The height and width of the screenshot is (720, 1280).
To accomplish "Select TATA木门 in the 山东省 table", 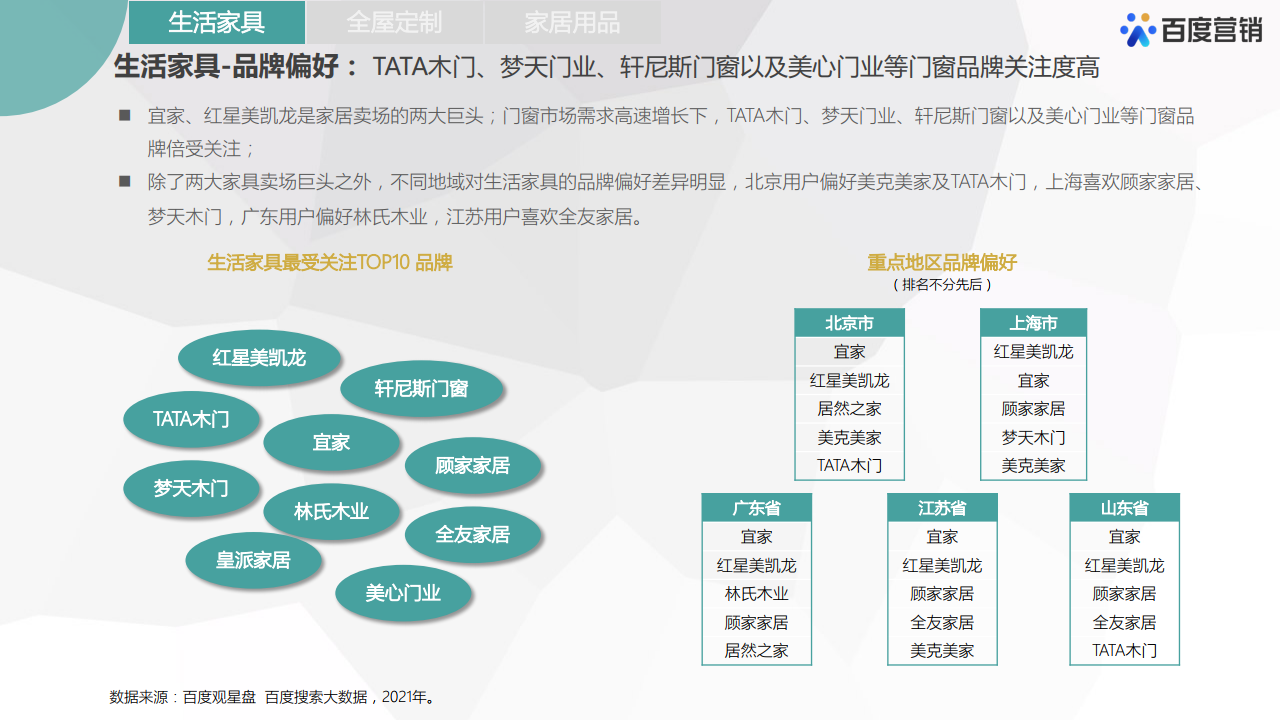I will pos(1124,650).
